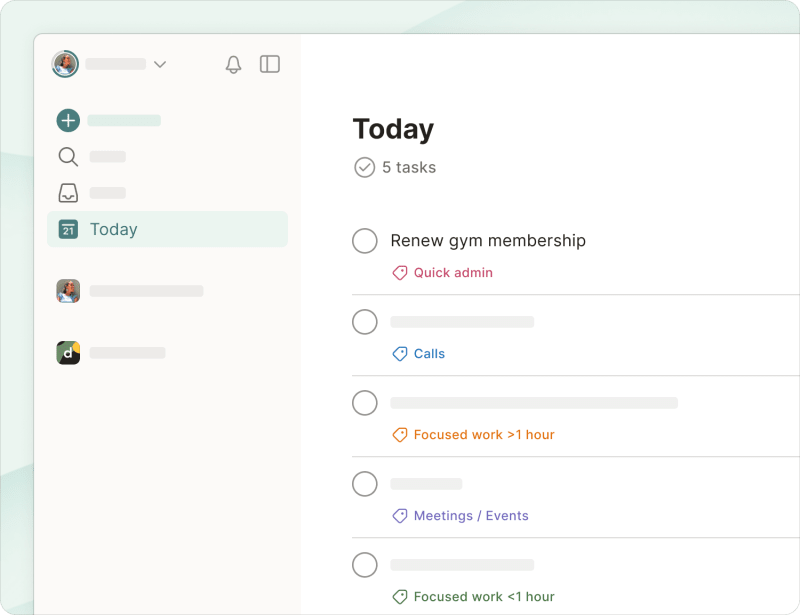Select Today in the sidebar

click(167, 229)
